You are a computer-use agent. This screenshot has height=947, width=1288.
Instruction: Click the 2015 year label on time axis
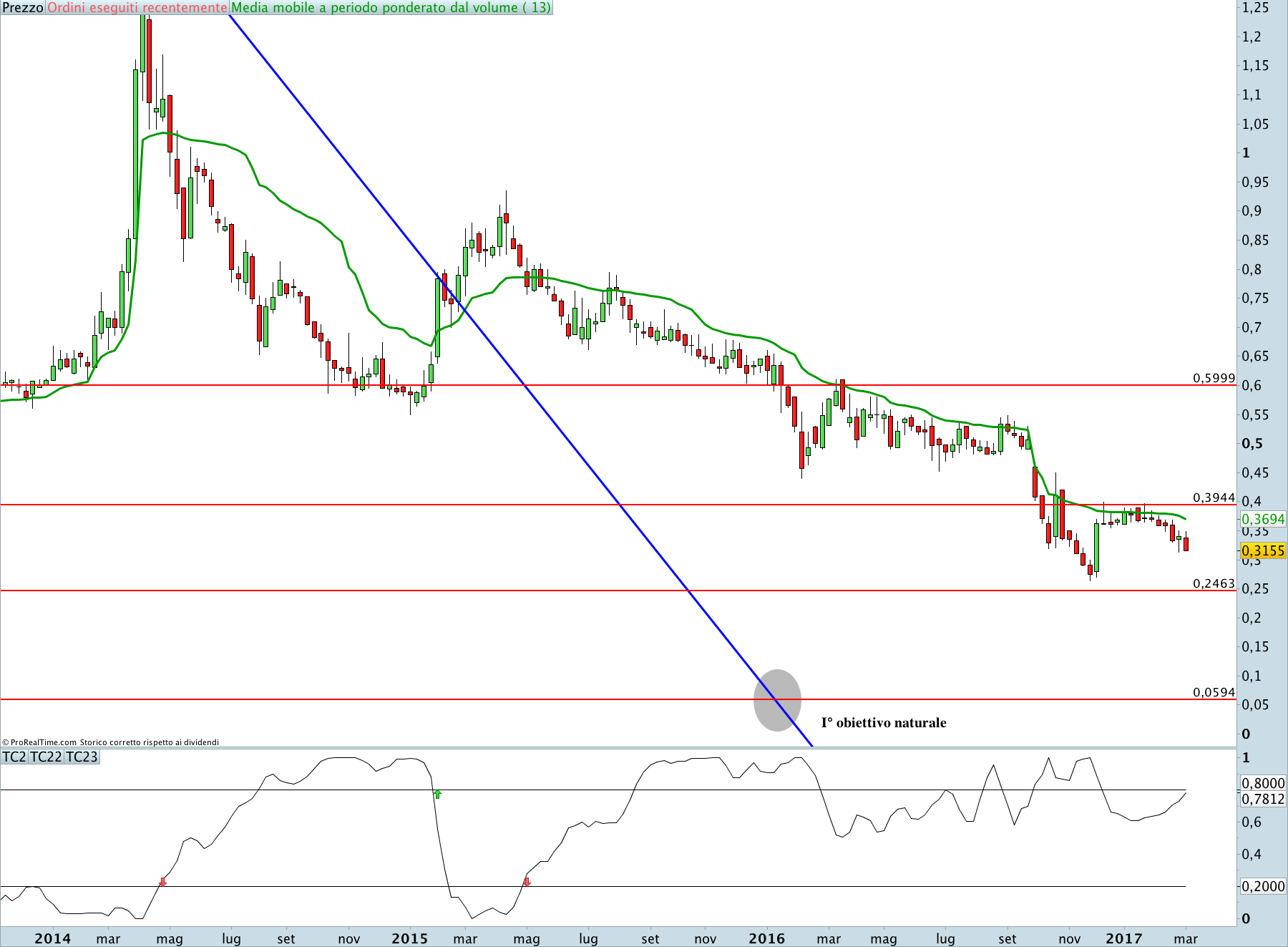coord(409,938)
